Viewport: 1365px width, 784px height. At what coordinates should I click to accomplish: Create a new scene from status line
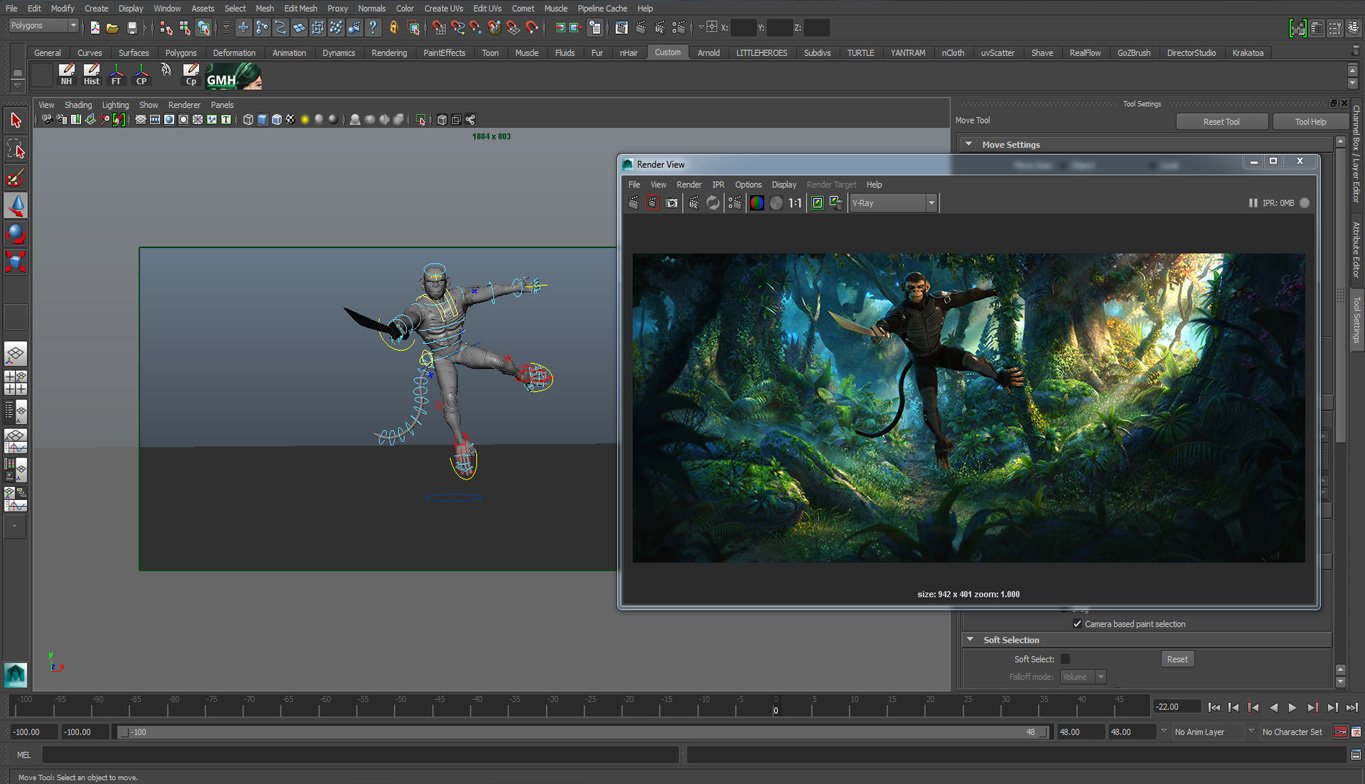tap(95, 28)
